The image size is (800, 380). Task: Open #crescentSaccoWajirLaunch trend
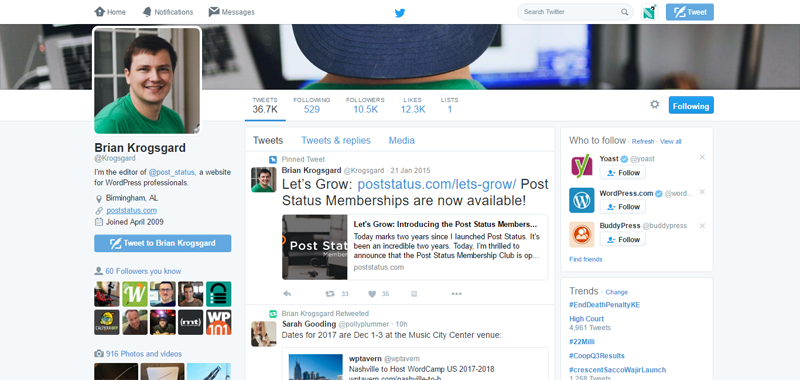point(618,370)
